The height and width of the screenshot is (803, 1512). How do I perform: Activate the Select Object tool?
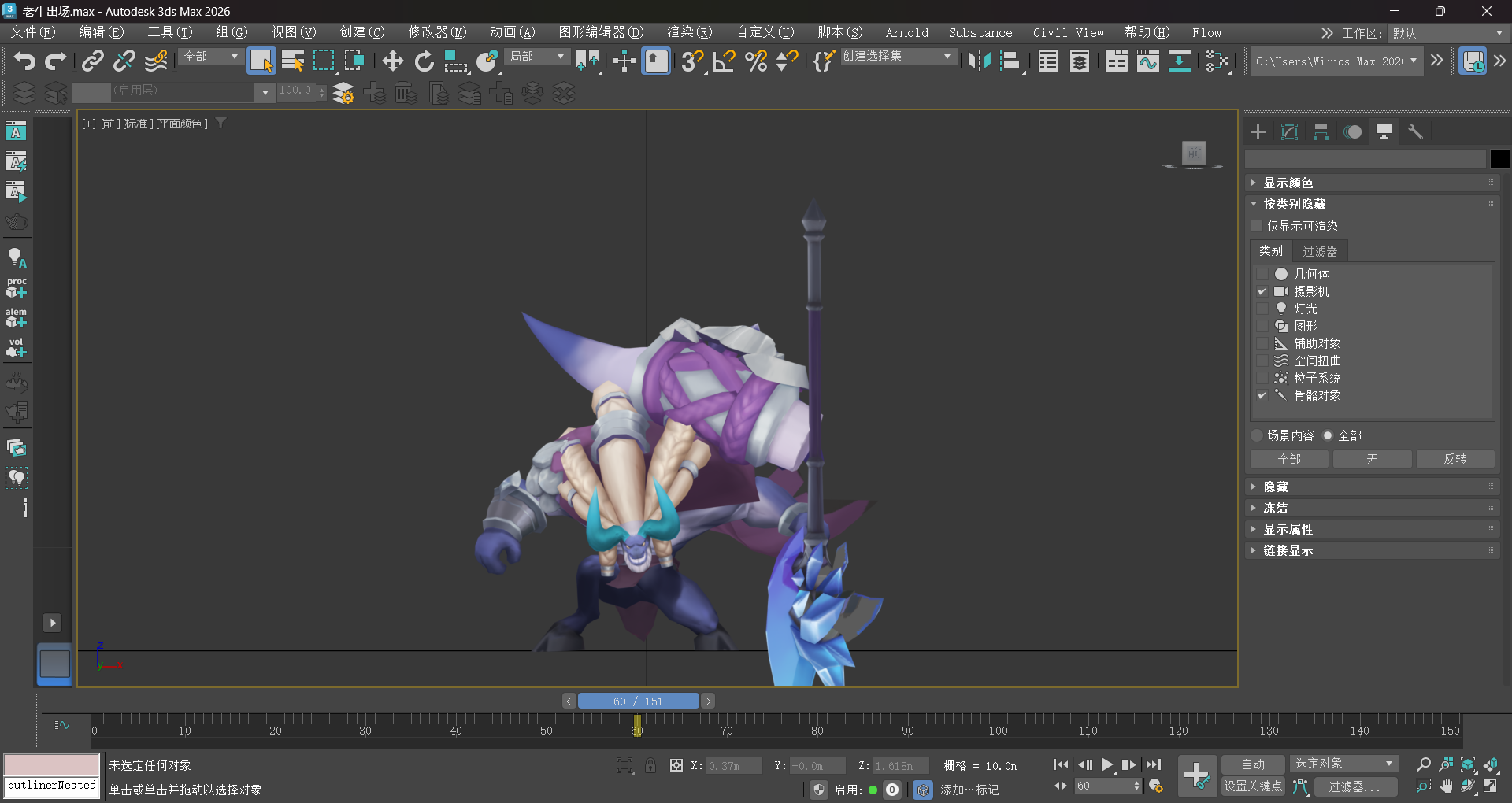point(261,61)
